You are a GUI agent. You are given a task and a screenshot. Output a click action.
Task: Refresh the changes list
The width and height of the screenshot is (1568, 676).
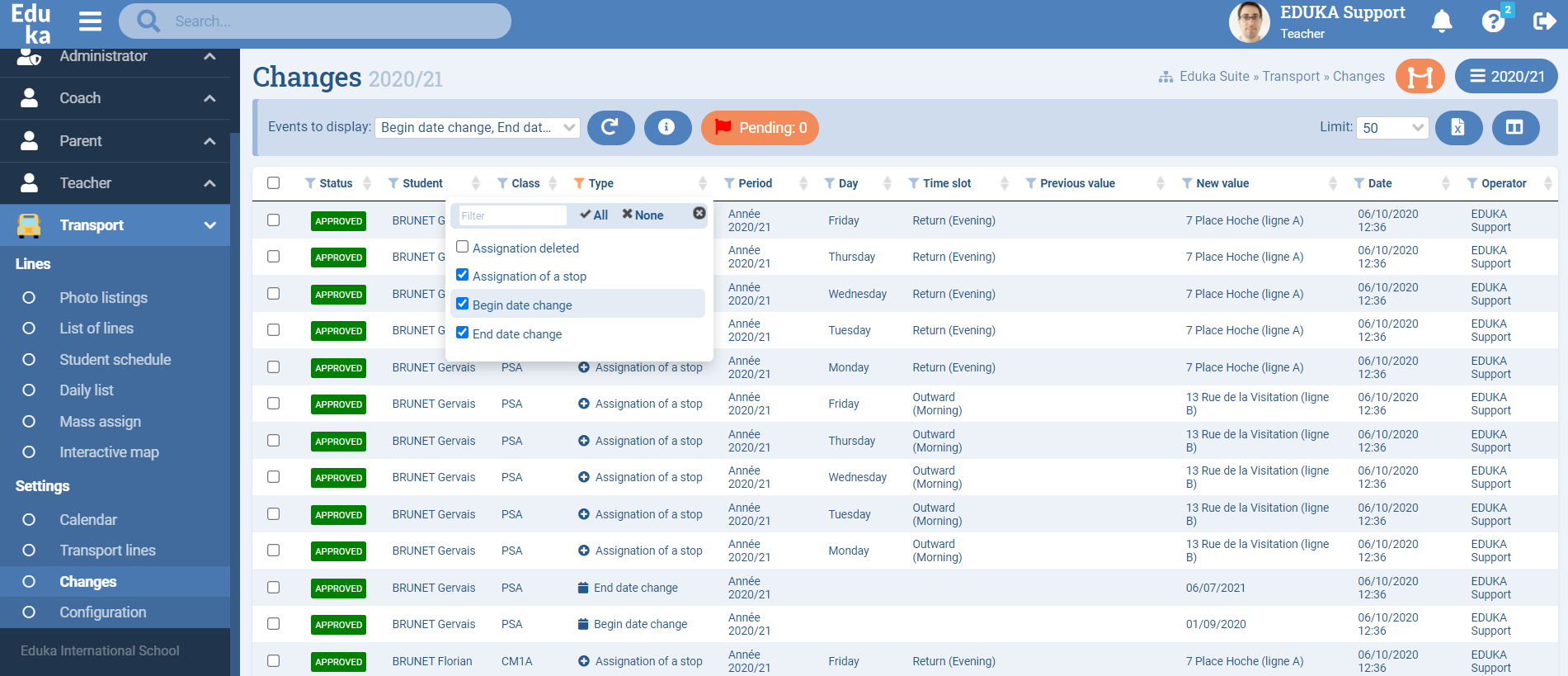[610, 127]
